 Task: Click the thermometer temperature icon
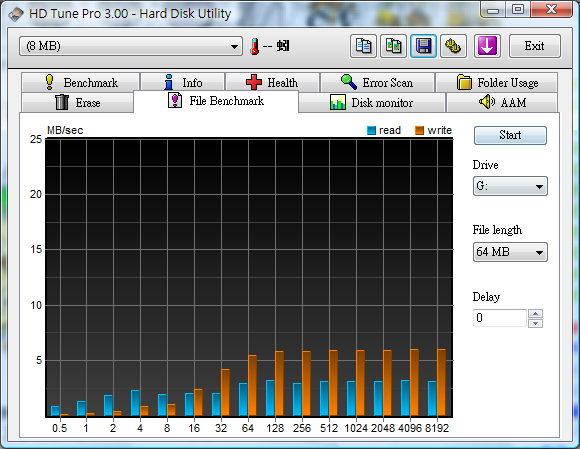pos(254,46)
